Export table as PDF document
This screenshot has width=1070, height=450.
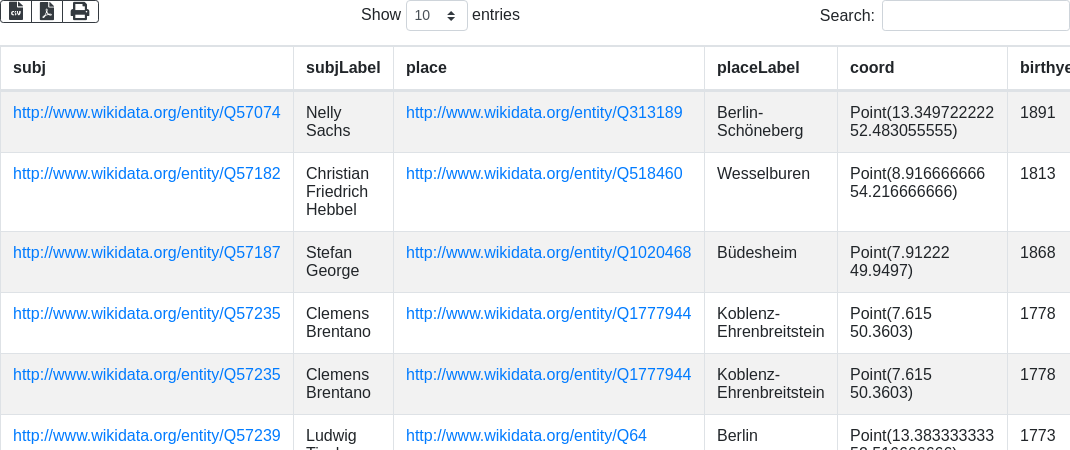click(x=47, y=11)
